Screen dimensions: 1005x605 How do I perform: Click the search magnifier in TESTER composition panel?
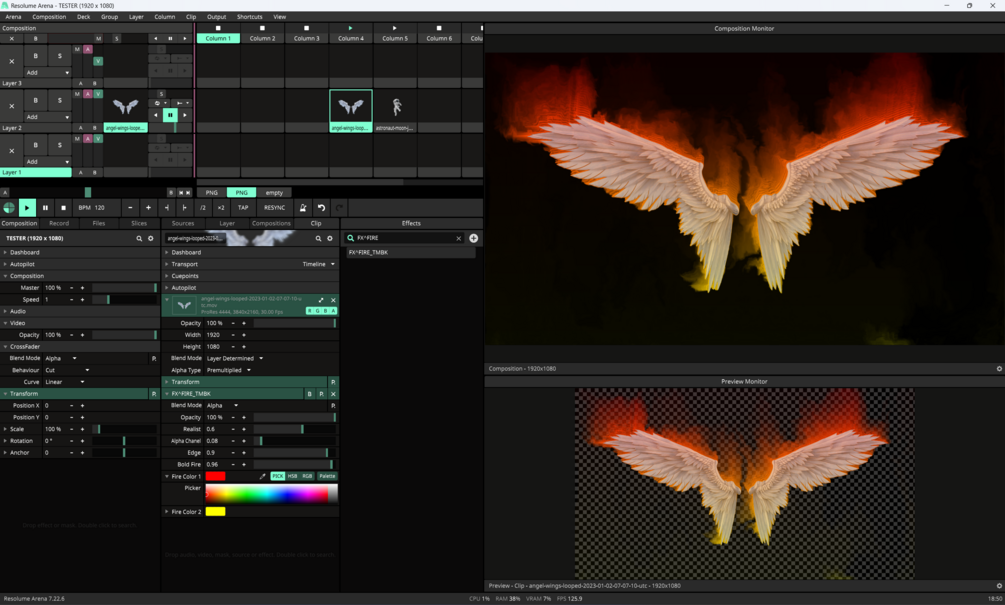click(x=139, y=239)
